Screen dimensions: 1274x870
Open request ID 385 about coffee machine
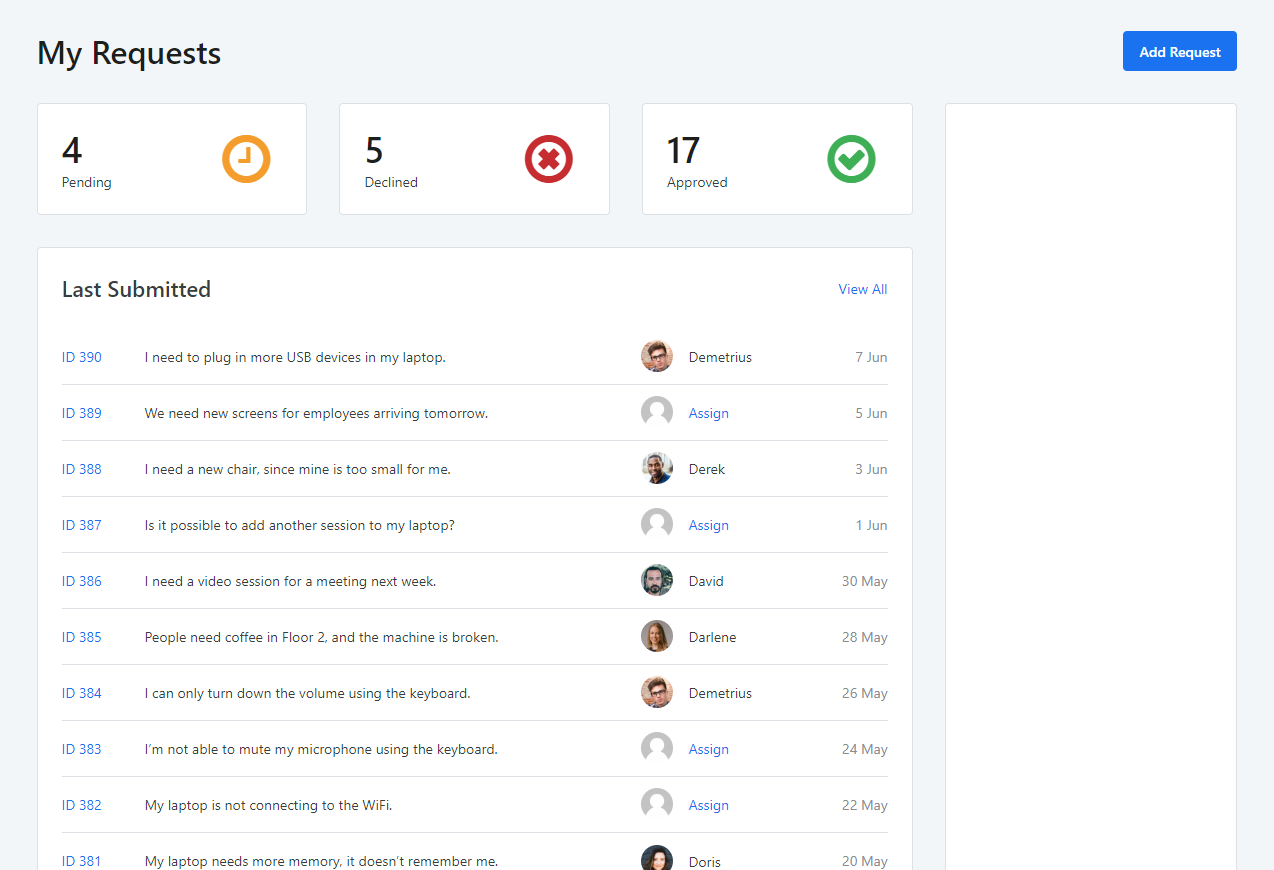(x=82, y=637)
